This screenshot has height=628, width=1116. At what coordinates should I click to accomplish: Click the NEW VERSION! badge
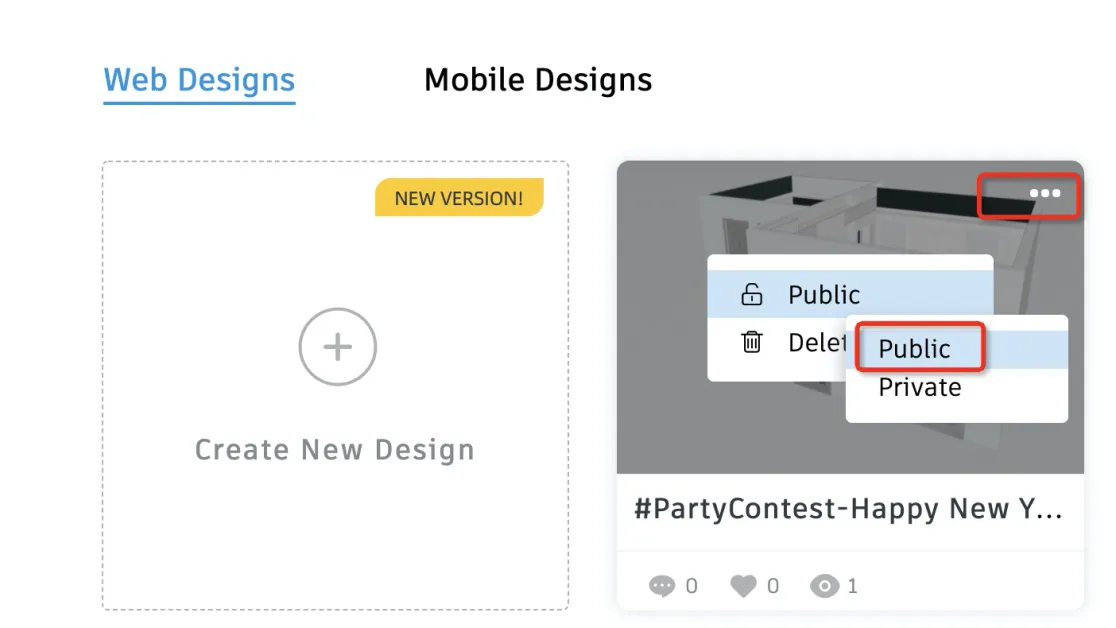point(458,198)
